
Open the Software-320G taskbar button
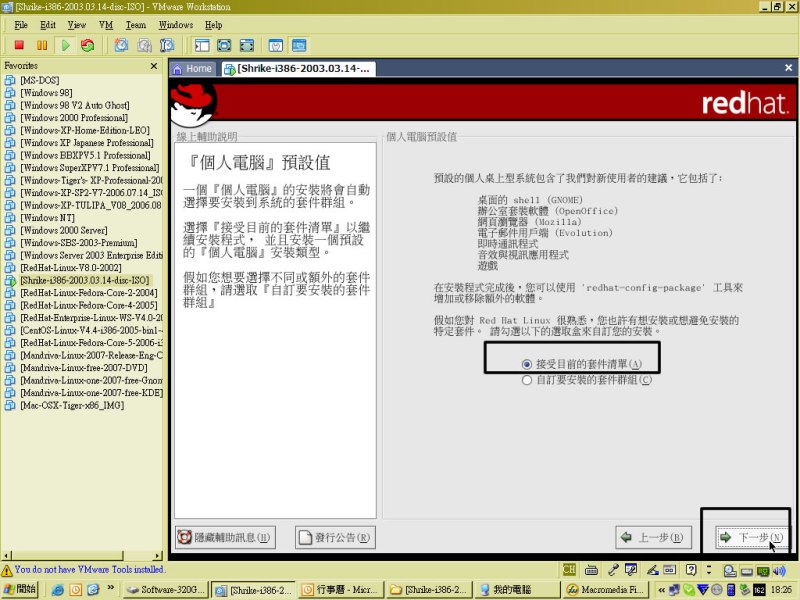pos(165,590)
